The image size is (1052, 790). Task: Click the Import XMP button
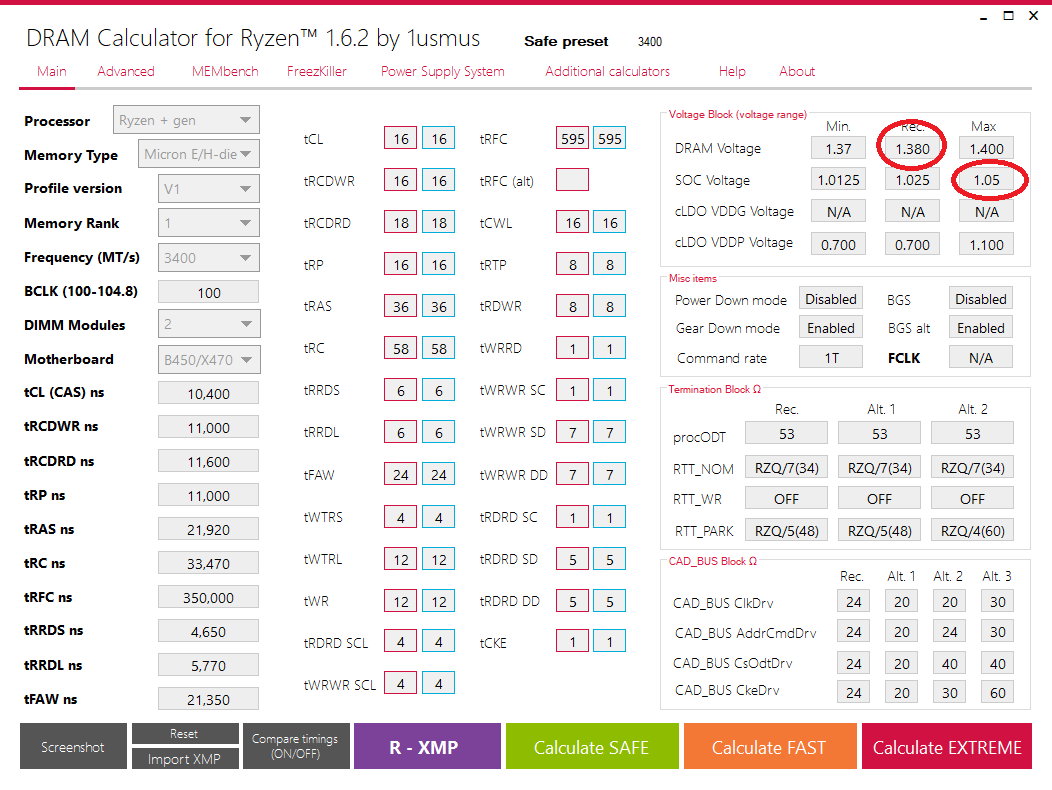tap(185, 759)
